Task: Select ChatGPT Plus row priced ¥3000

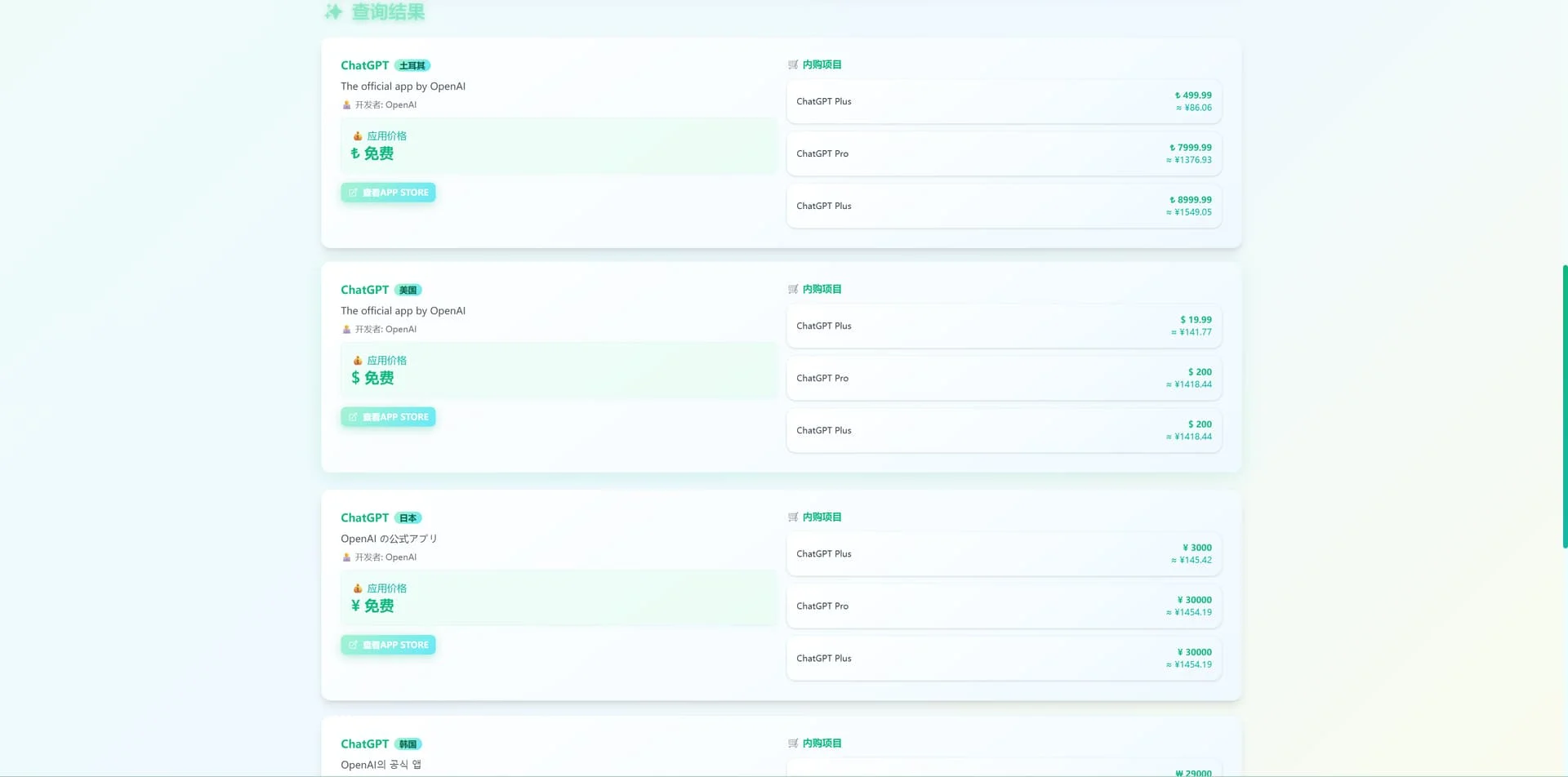Action: point(1004,553)
